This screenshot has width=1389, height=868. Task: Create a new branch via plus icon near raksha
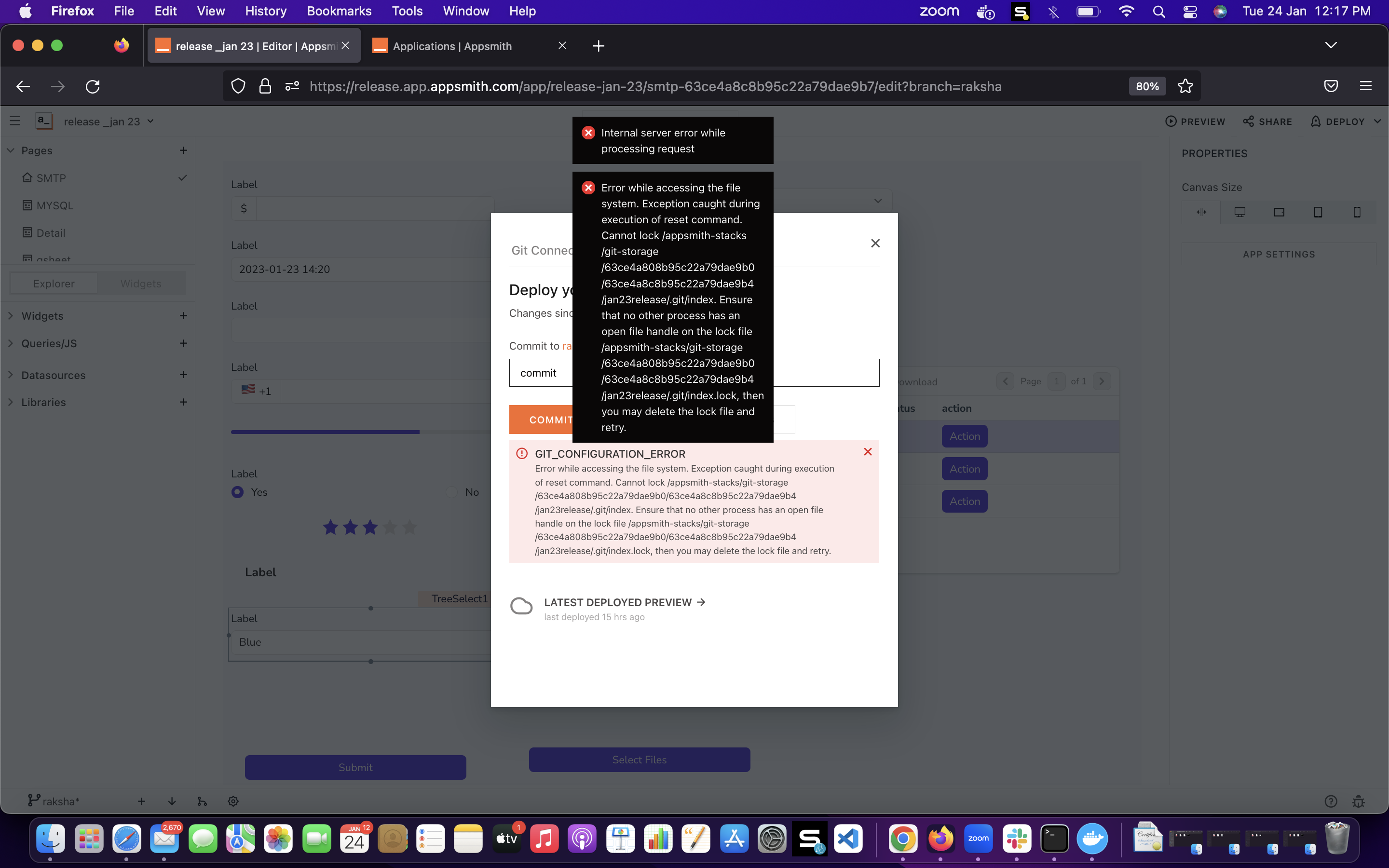click(142, 801)
